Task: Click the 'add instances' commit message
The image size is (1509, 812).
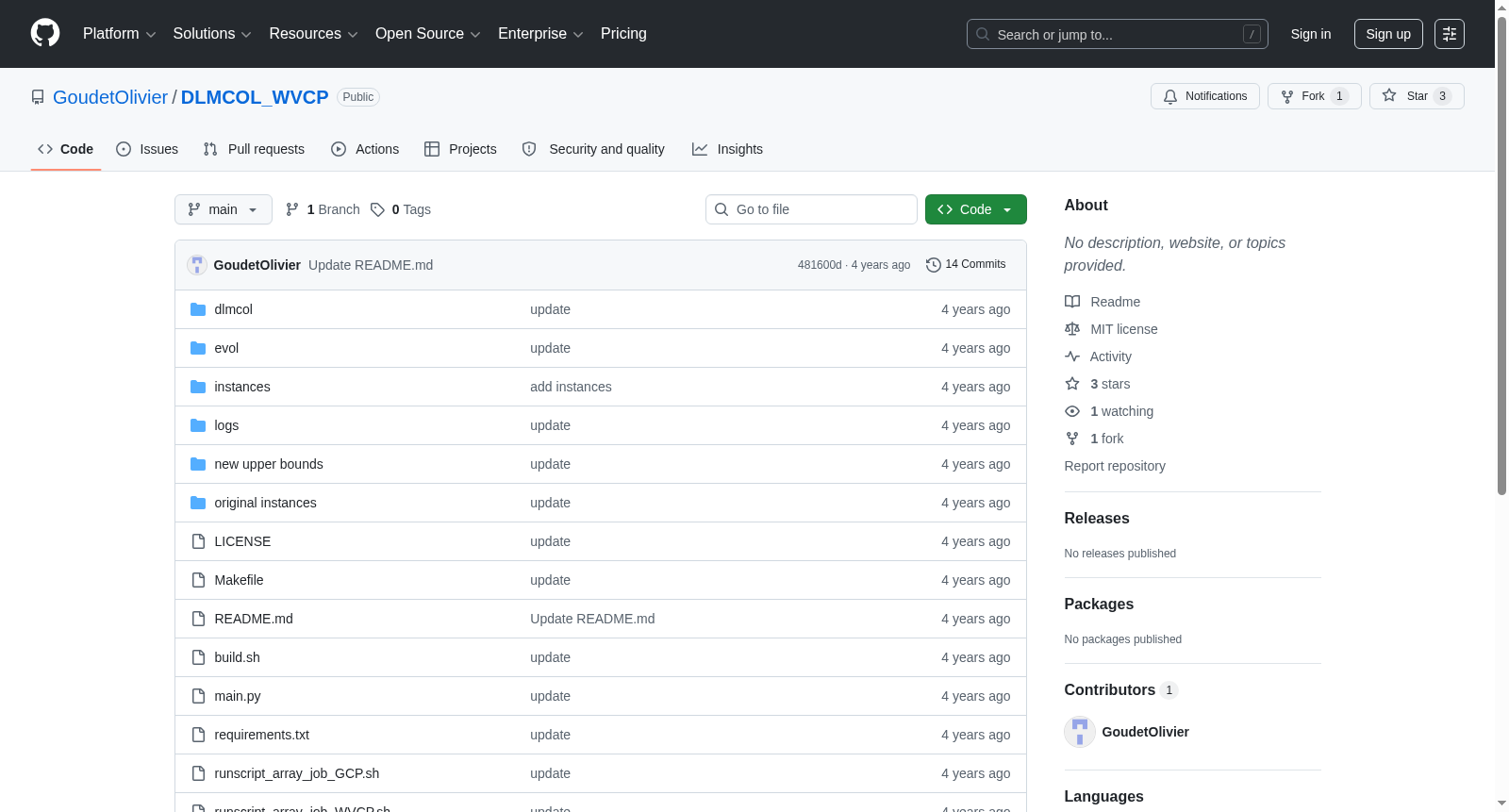Action: [571, 387]
